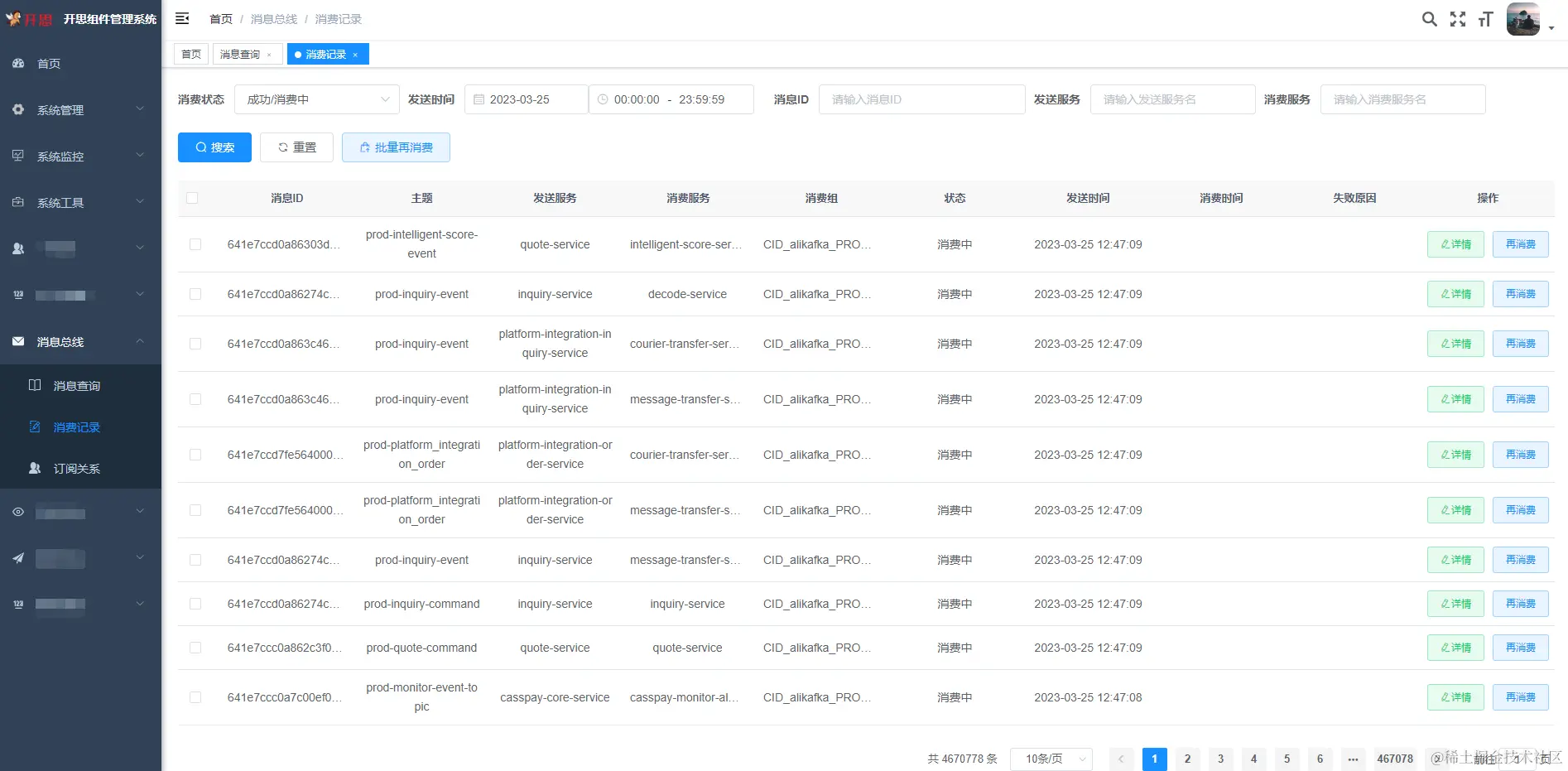Viewport: 1568px width, 771px height.
Task: Click the 系统监控 monitor icon
Action: (18, 156)
